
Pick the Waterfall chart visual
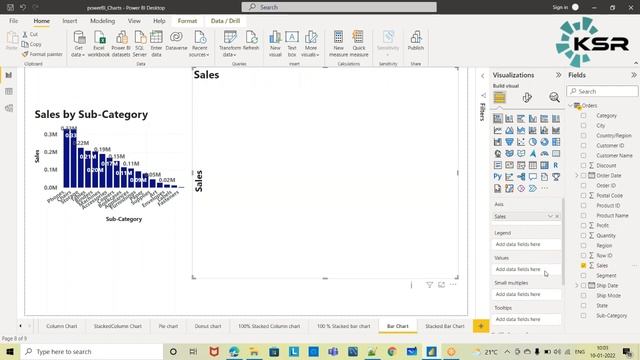498,142
